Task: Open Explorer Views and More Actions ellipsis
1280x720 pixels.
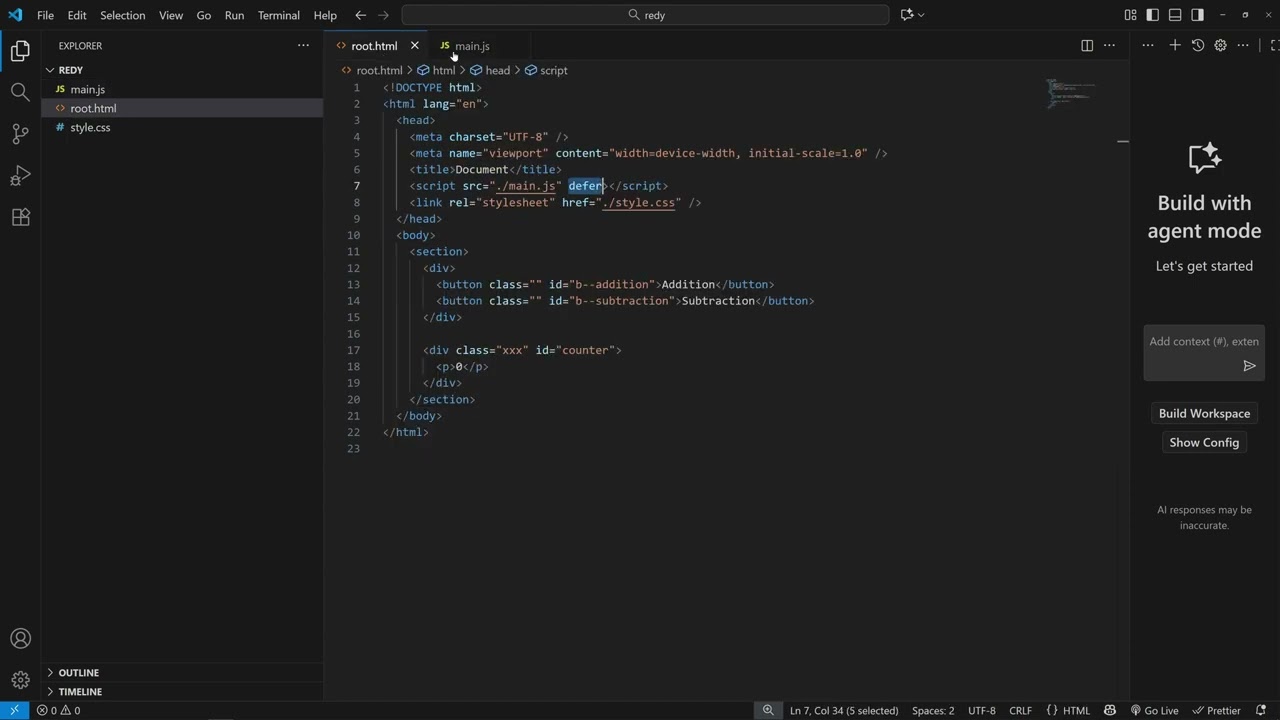Action: 303,45
